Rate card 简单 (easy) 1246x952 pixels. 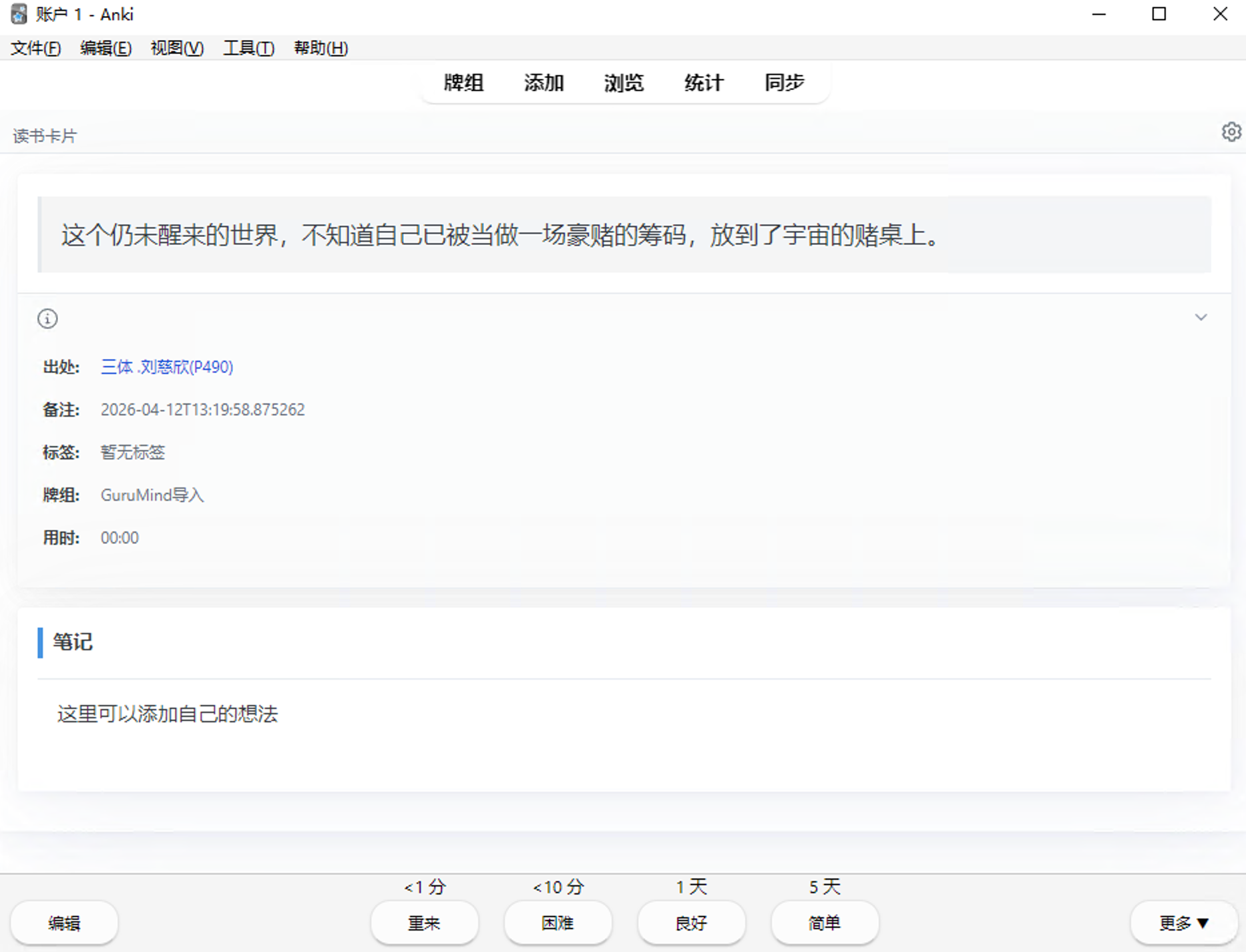(825, 923)
